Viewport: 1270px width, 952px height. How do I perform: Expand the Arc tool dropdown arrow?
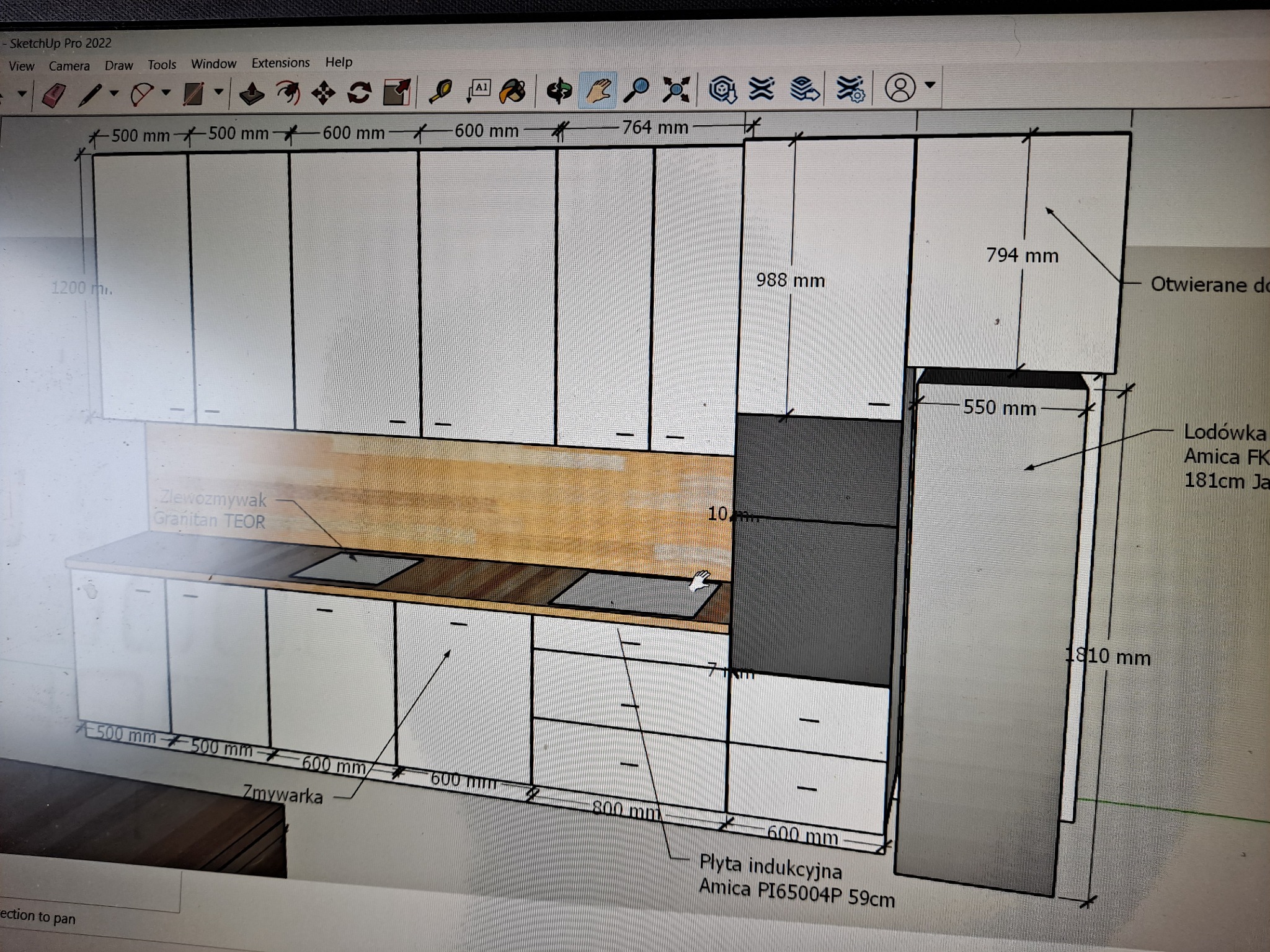(x=166, y=92)
